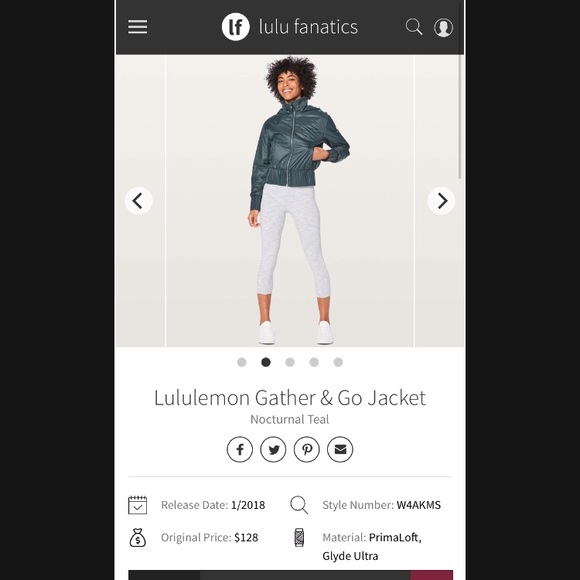Pin jacket on Pinterest
This screenshot has width=580, height=580.
click(307, 449)
